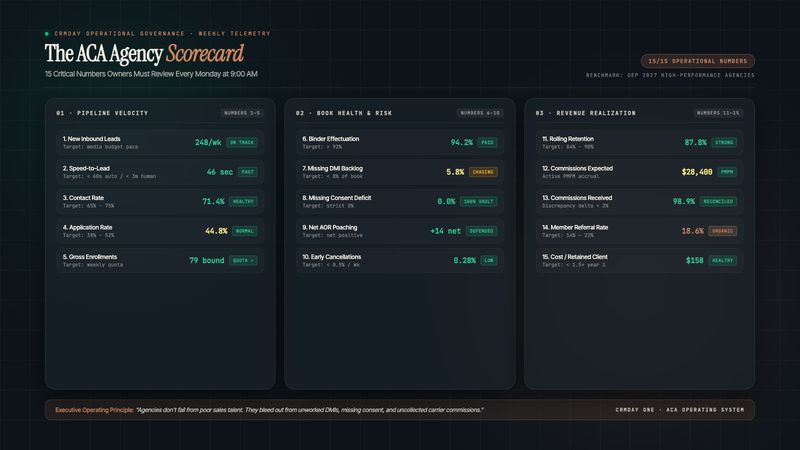Click the "5.8%" value
The height and width of the screenshot is (450, 800).
coord(455,172)
